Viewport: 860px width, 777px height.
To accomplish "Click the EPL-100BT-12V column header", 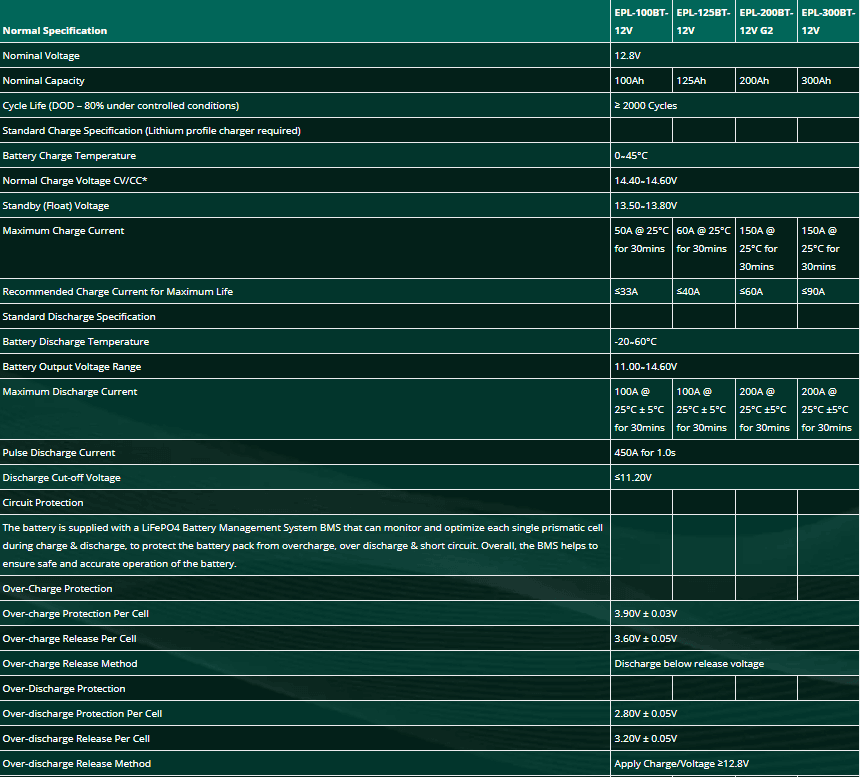I will coord(640,21).
